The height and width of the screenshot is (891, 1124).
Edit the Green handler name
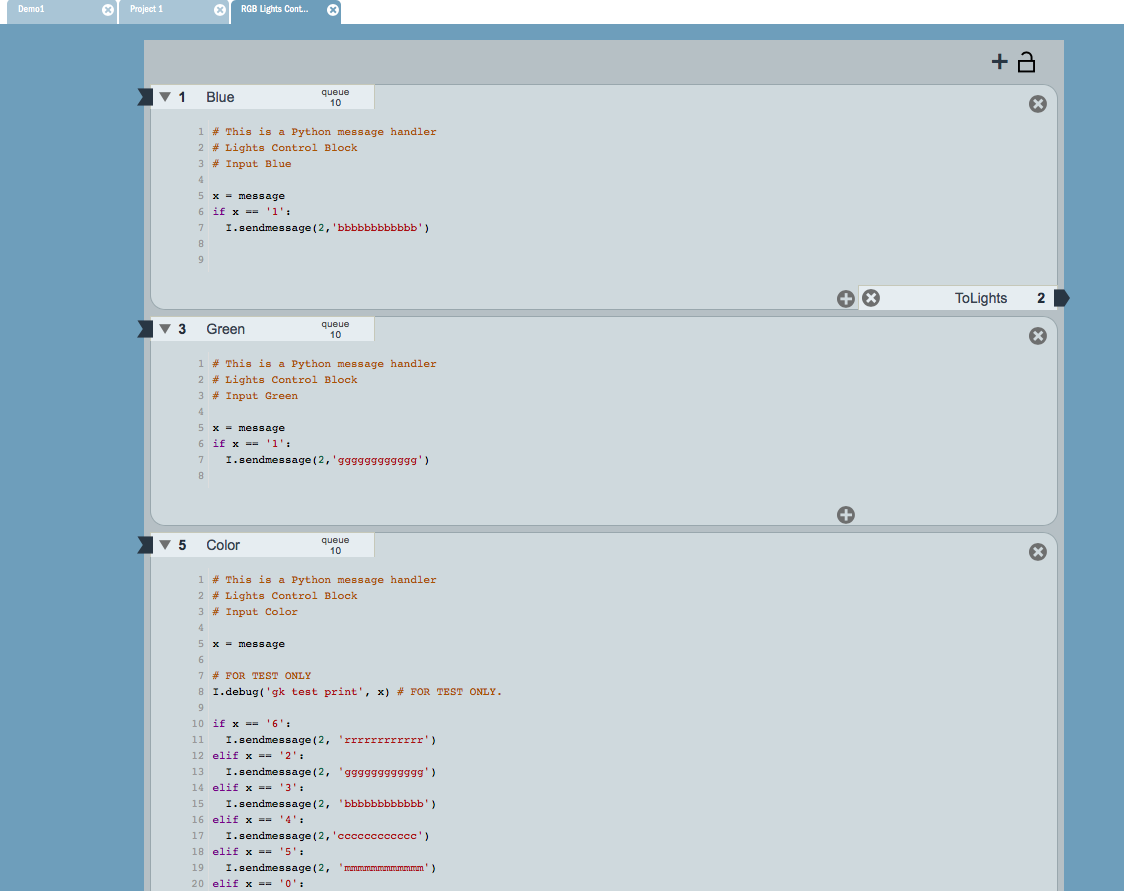pos(226,330)
